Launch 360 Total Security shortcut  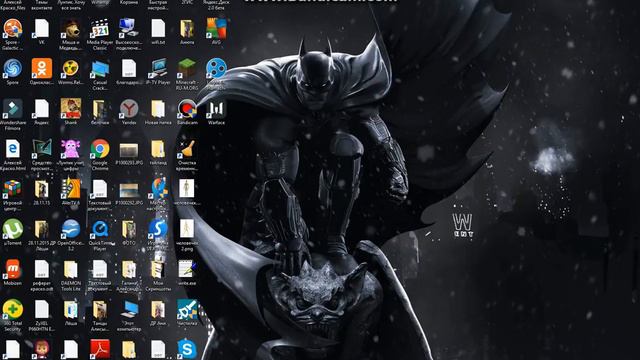pos(13,309)
